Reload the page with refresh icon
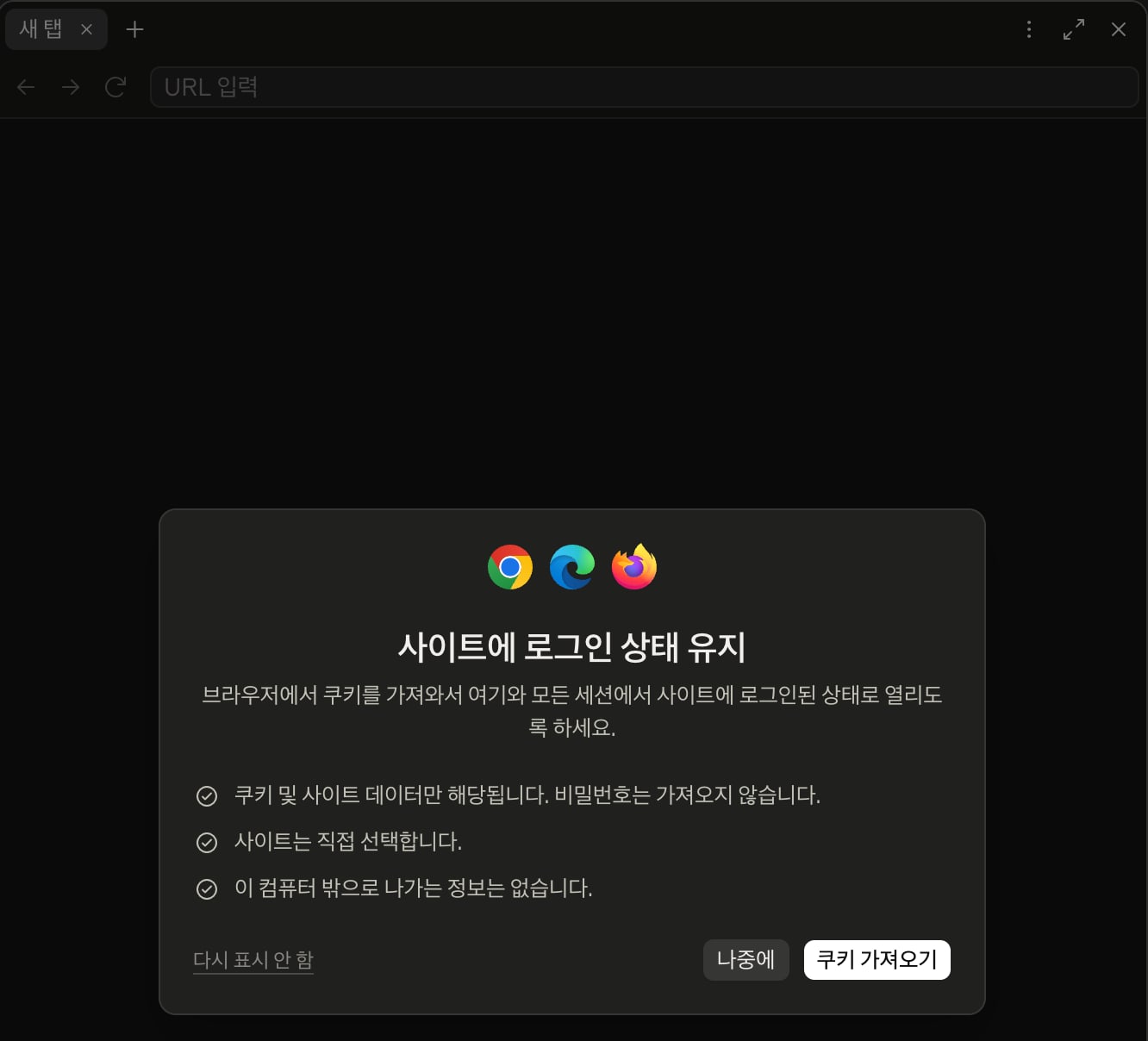The image size is (1148, 1041). pyautogui.click(x=115, y=87)
